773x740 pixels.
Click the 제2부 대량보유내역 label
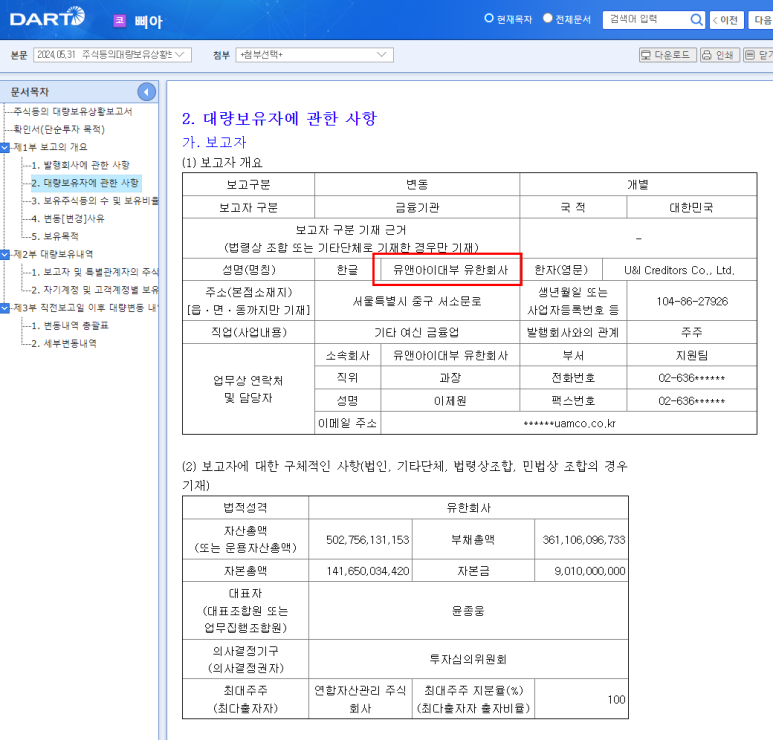53,254
